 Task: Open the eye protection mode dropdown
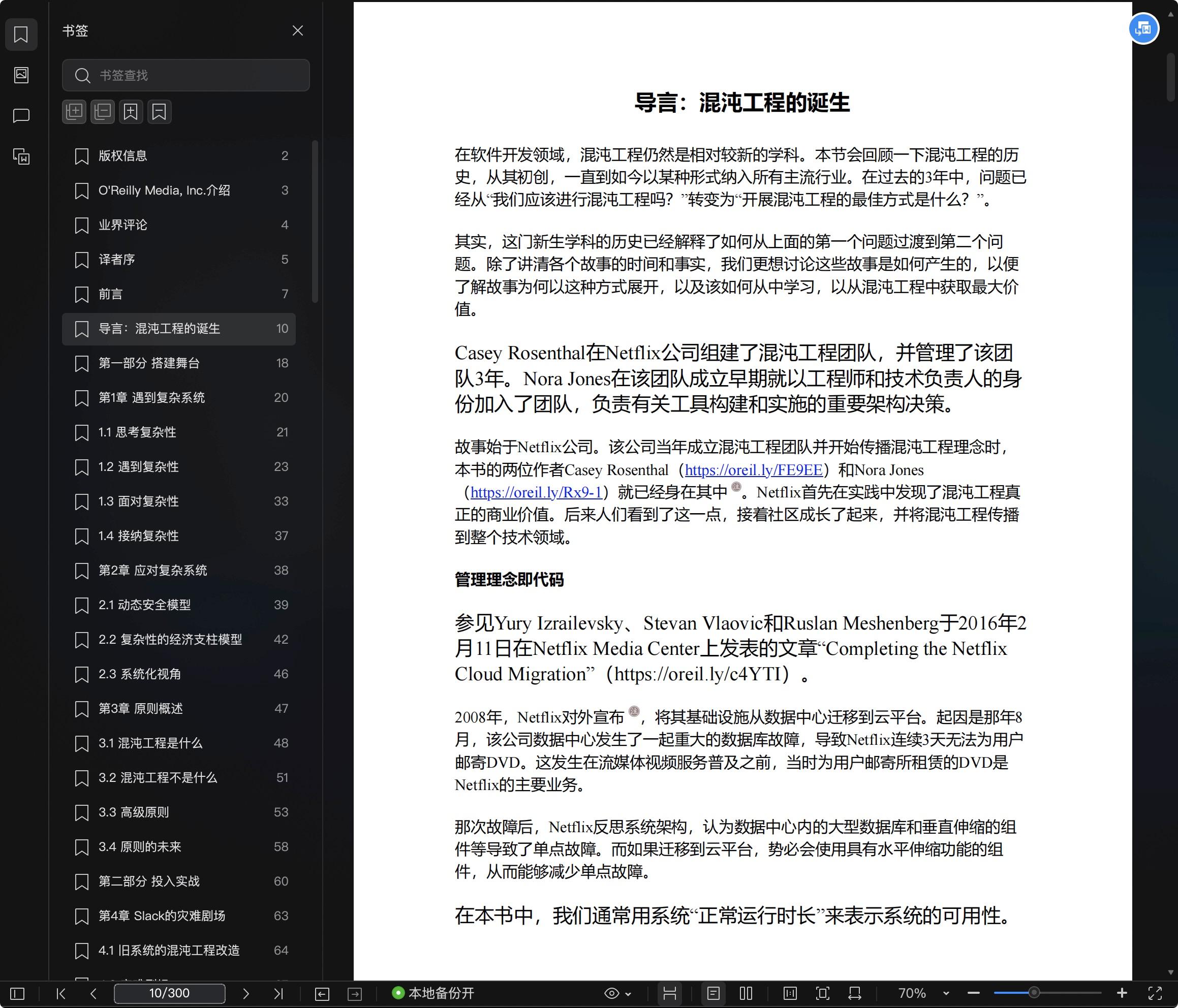pos(617,993)
